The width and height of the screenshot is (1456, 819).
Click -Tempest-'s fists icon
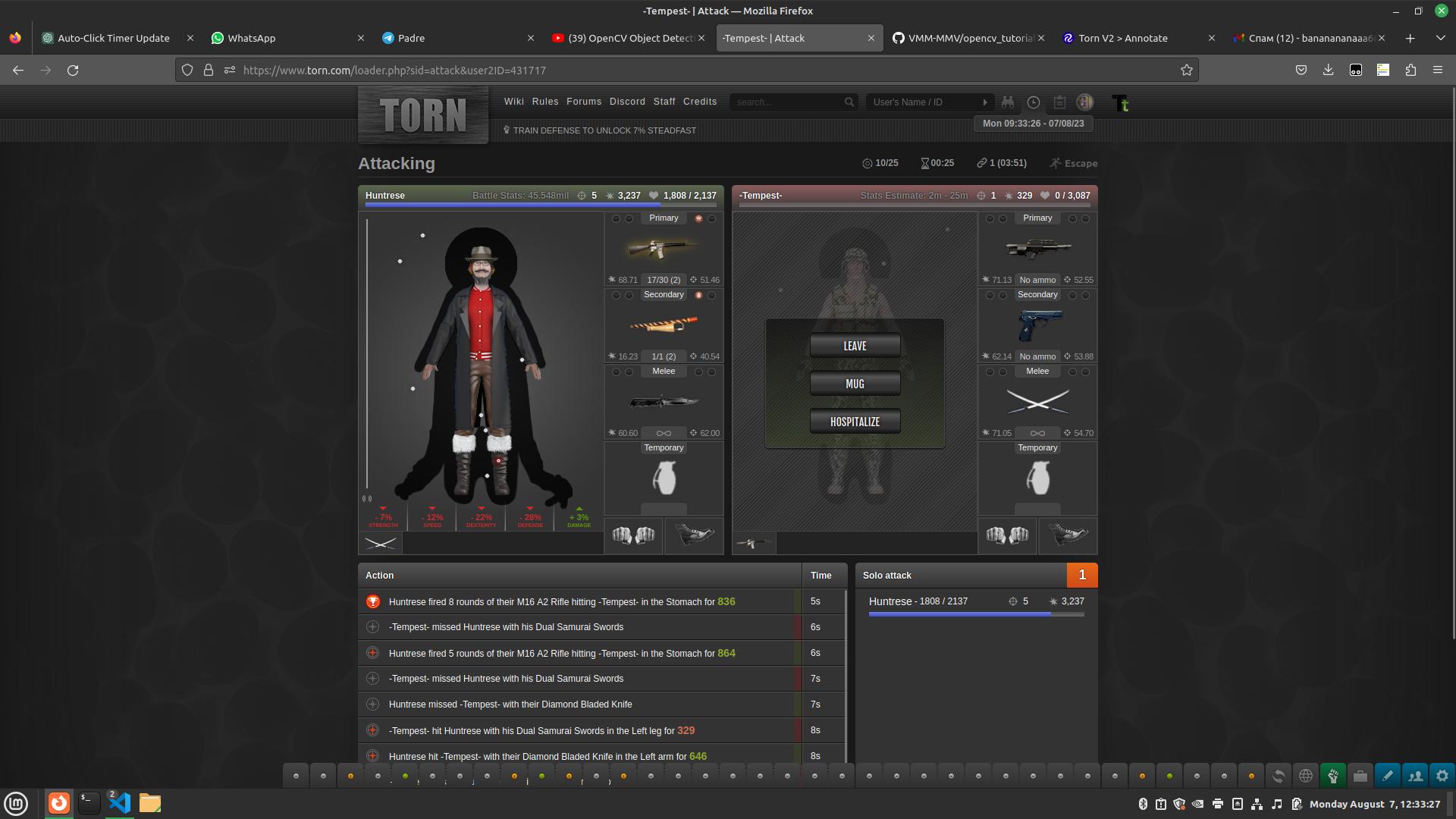(x=1008, y=535)
